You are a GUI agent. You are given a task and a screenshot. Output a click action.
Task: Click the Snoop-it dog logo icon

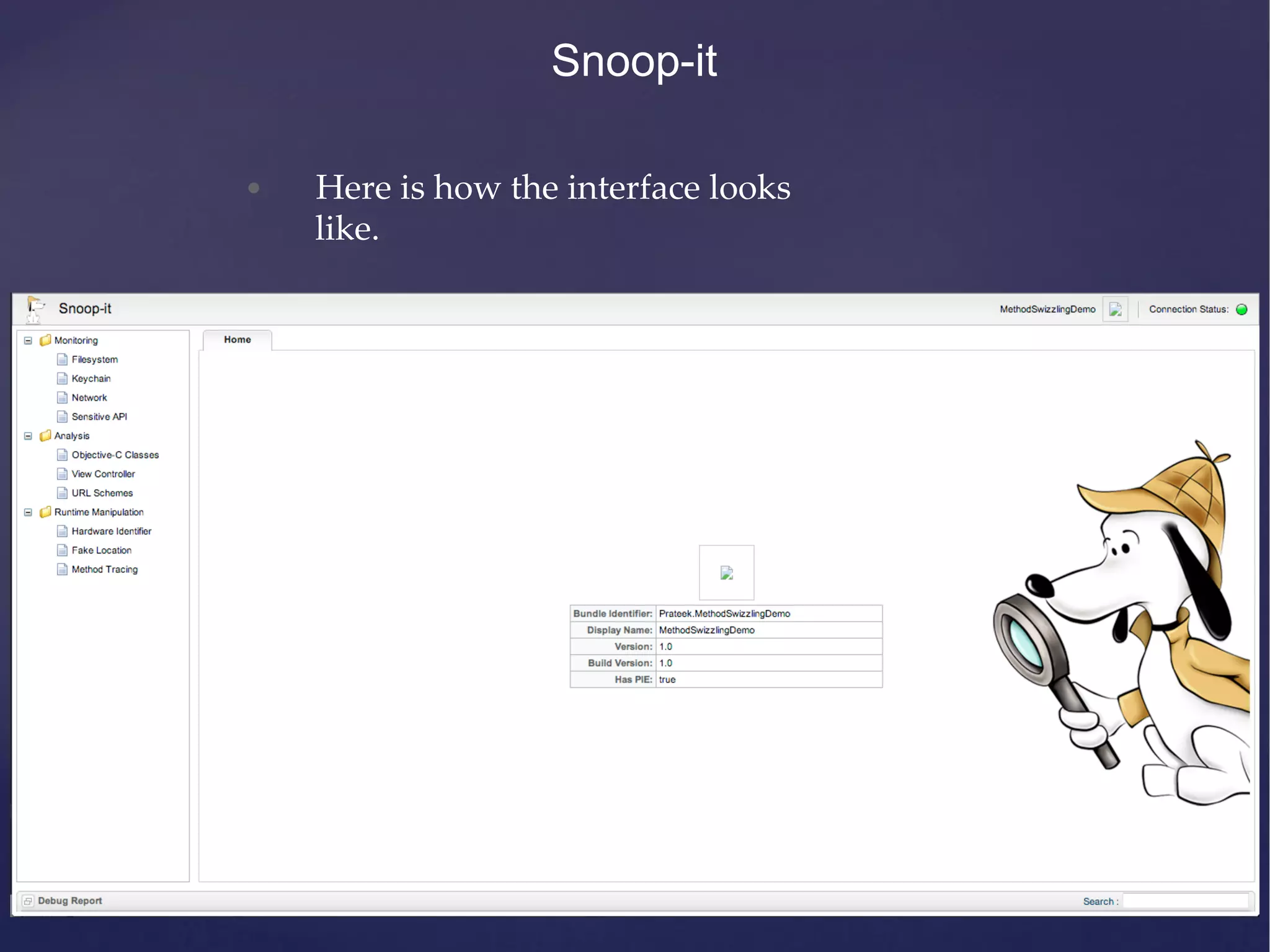click(35, 309)
